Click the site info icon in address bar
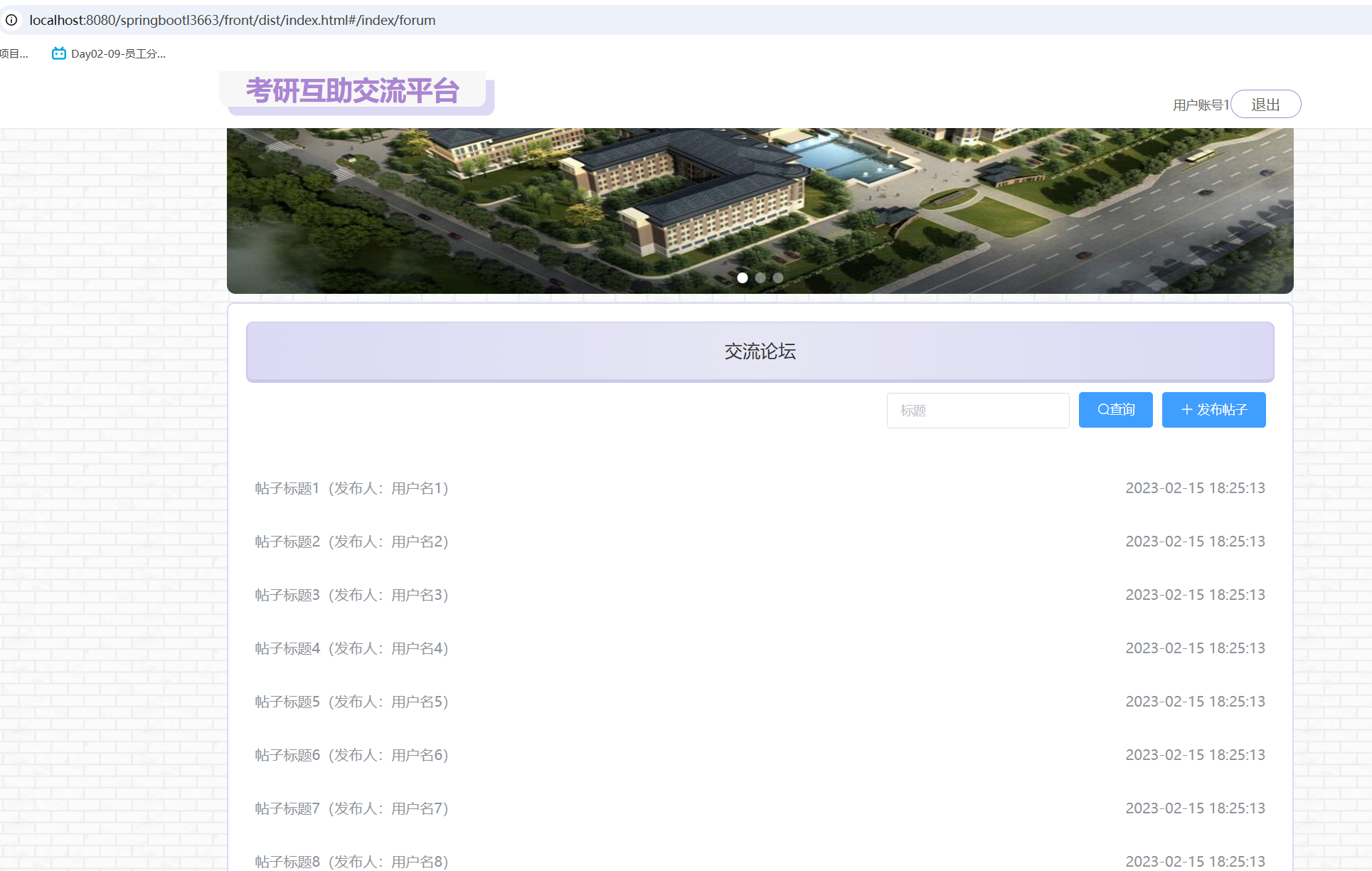Image resolution: width=1372 pixels, height=871 pixels. [x=11, y=20]
